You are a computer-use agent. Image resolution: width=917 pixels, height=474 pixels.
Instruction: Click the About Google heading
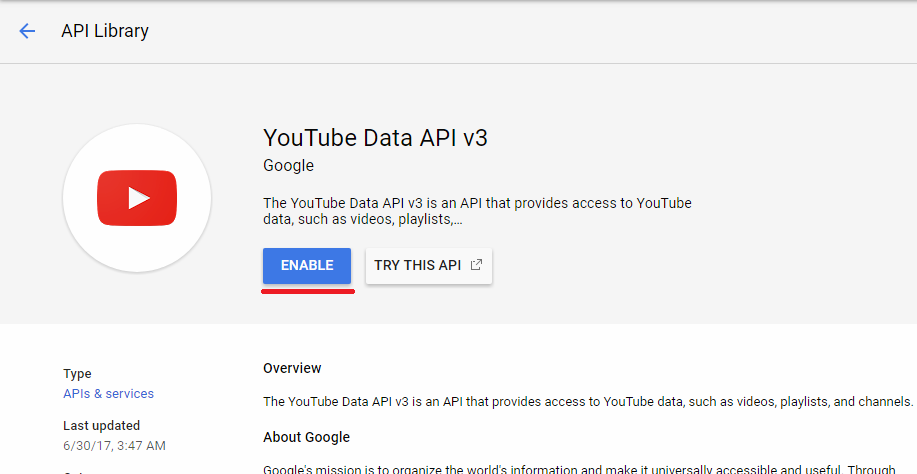[x=306, y=437]
